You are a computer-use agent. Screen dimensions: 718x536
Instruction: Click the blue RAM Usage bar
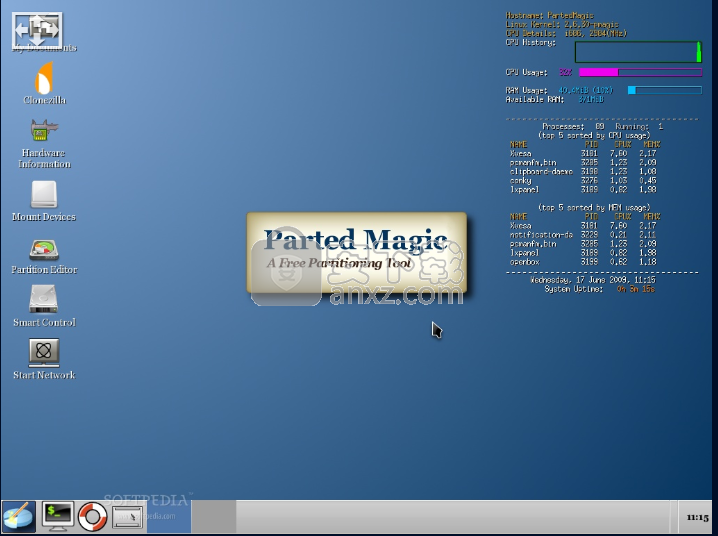point(665,90)
